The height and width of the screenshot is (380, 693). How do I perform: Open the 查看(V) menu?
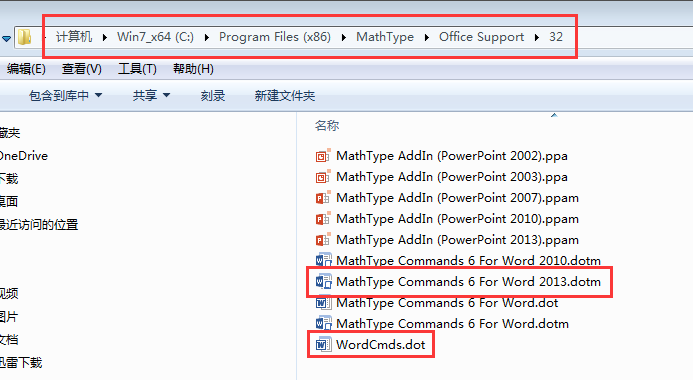82,69
